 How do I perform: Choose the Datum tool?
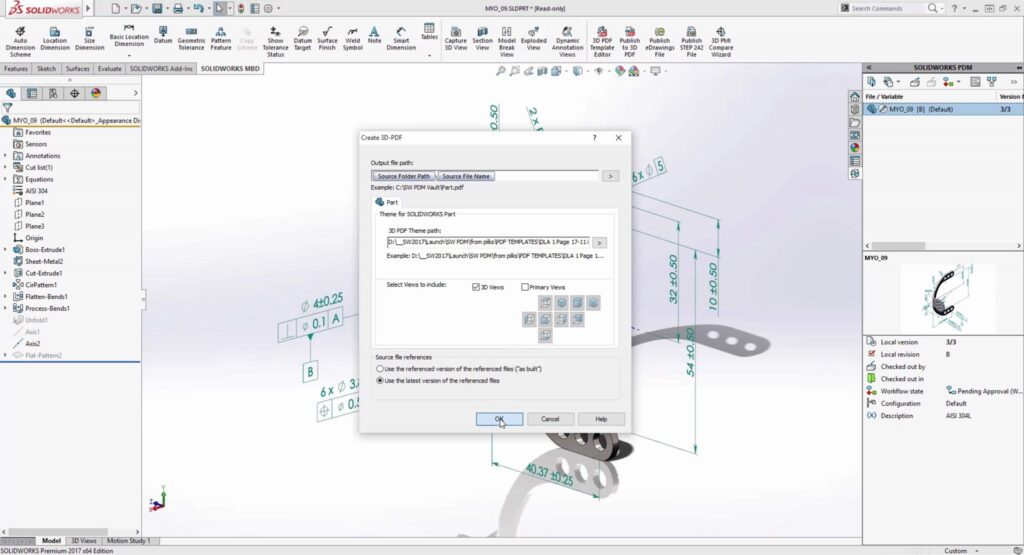click(x=163, y=36)
